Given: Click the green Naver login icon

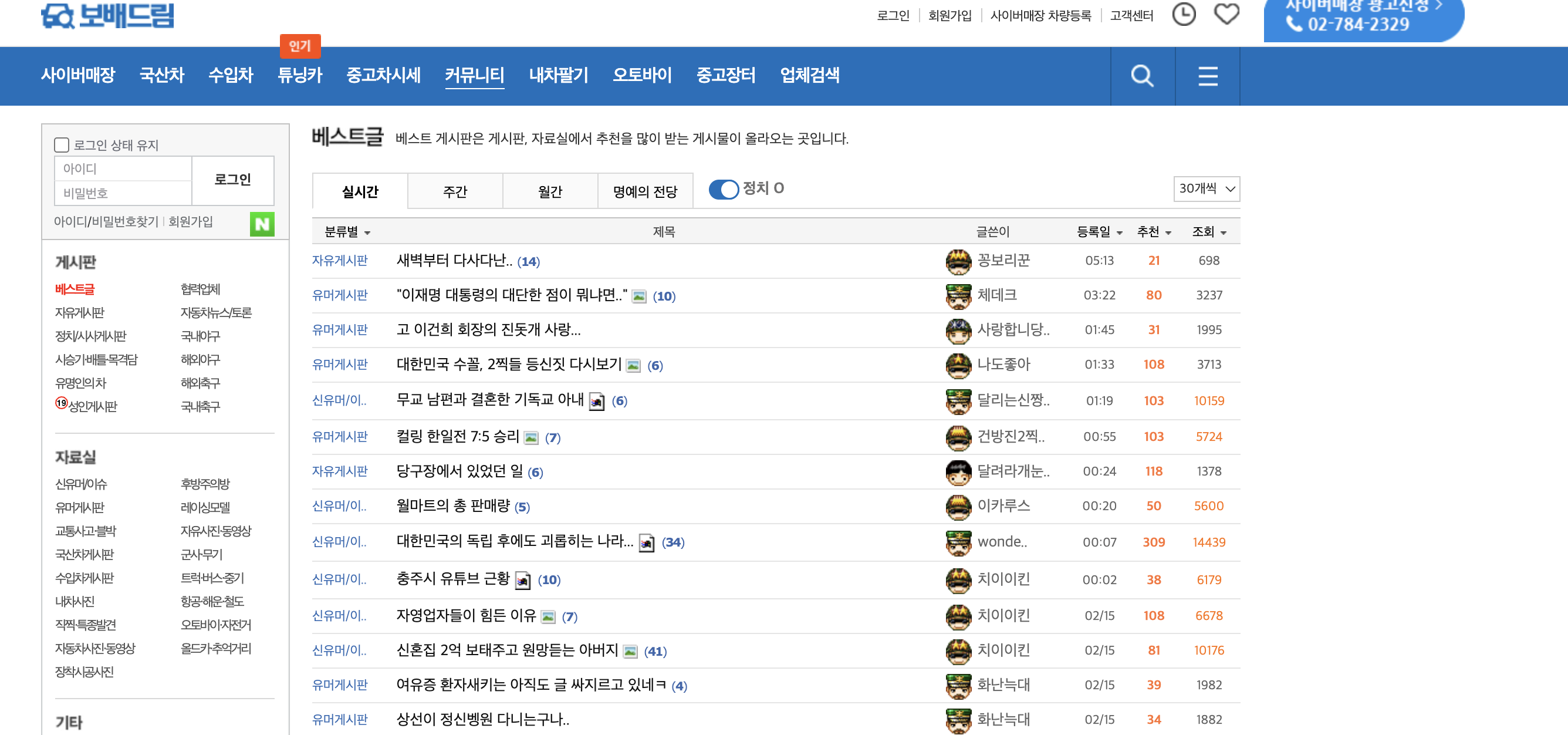Looking at the screenshot, I should [262, 224].
